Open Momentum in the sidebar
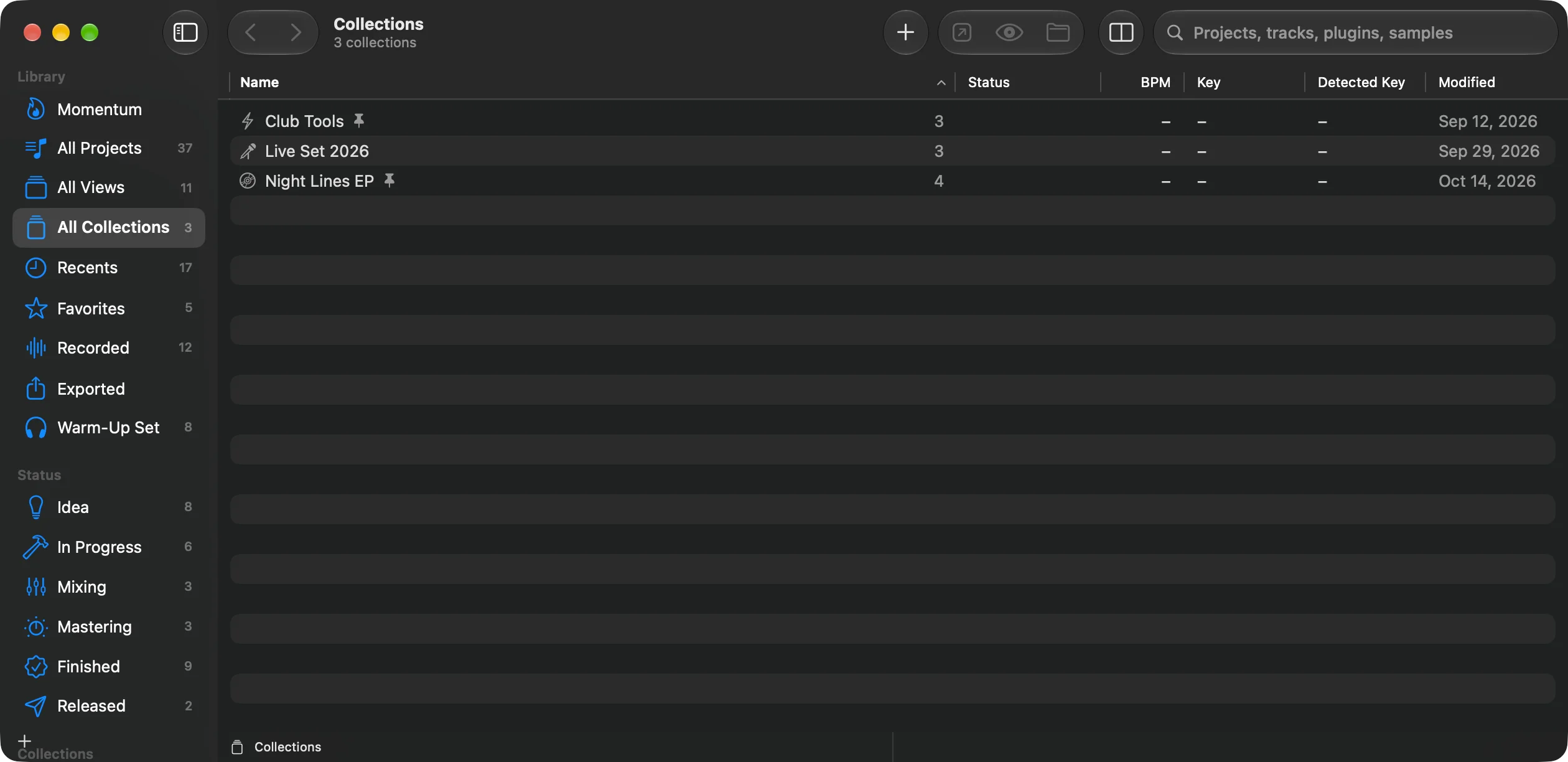 pos(109,110)
